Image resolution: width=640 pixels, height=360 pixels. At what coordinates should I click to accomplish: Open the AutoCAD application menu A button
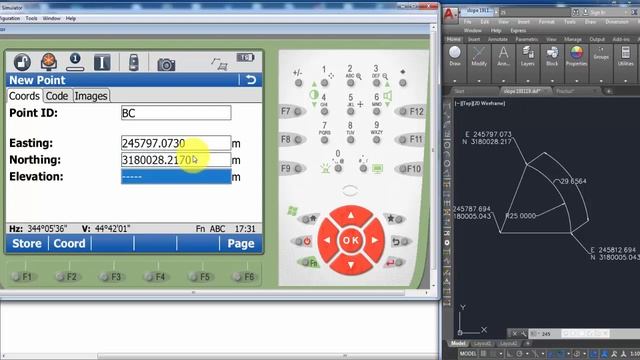[450, 14]
